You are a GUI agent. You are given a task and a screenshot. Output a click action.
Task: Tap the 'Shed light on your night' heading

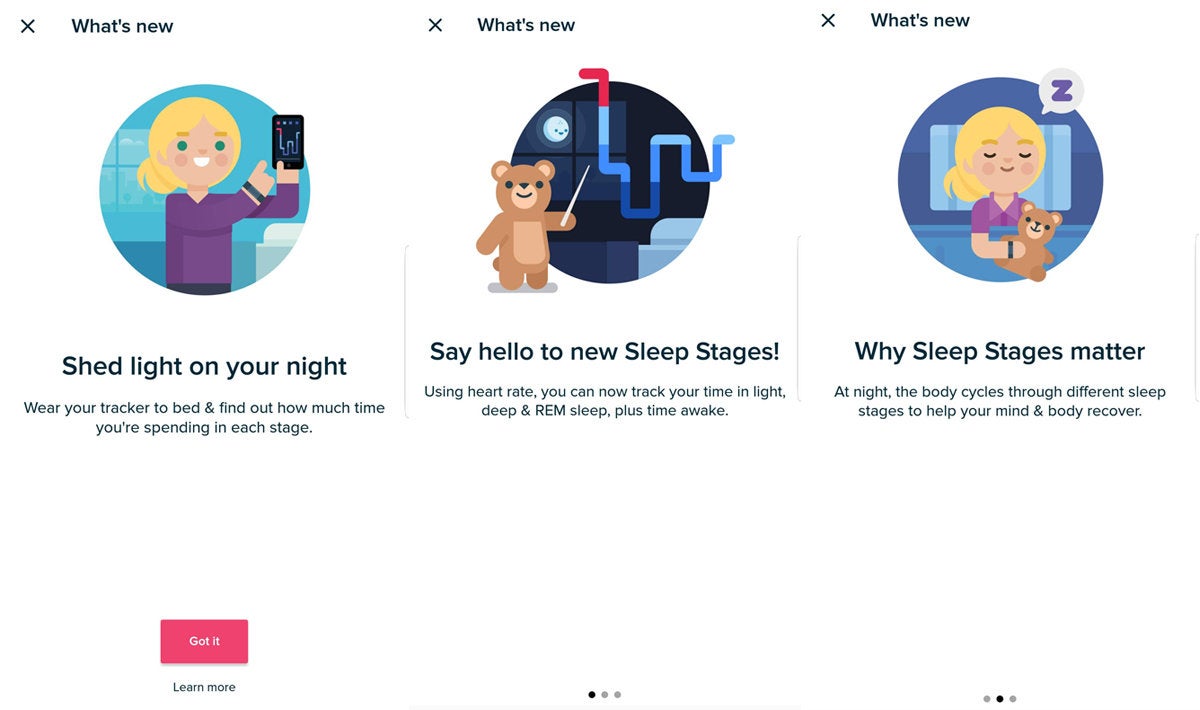[x=204, y=366]
